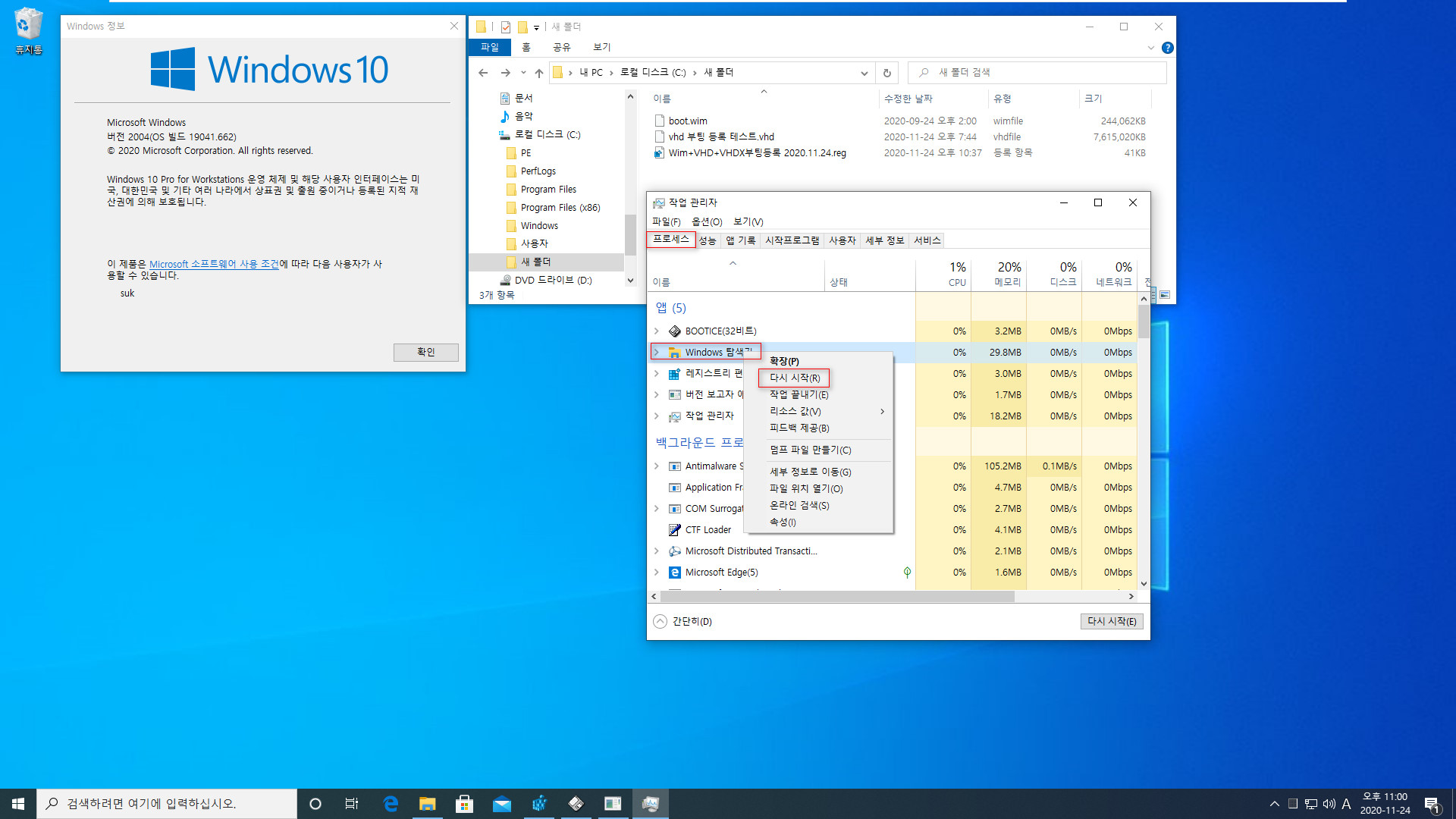Screen dimensions: 1456x819
Task: Sort processes by CPU column
Action: coord(943,275)
